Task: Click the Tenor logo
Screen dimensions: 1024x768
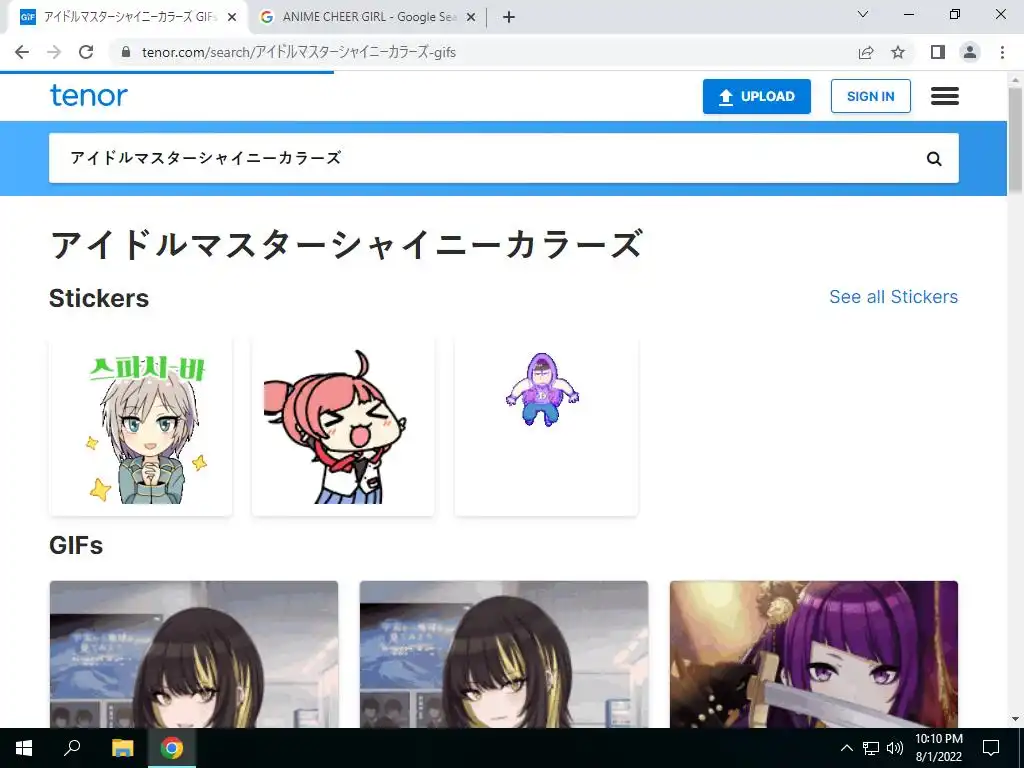Action: coord(89,95)
